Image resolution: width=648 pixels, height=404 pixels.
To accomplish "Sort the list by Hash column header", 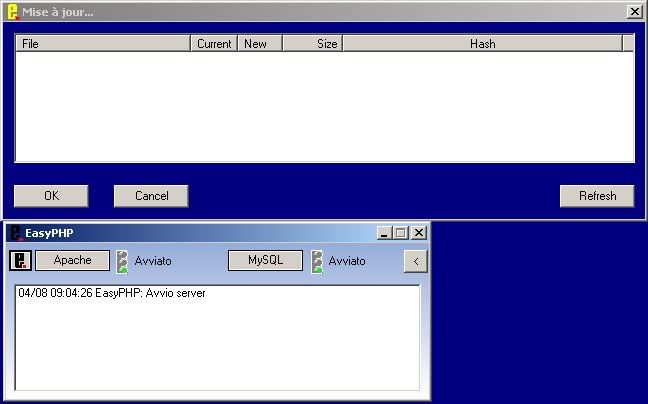I will (x=483, y=43).
